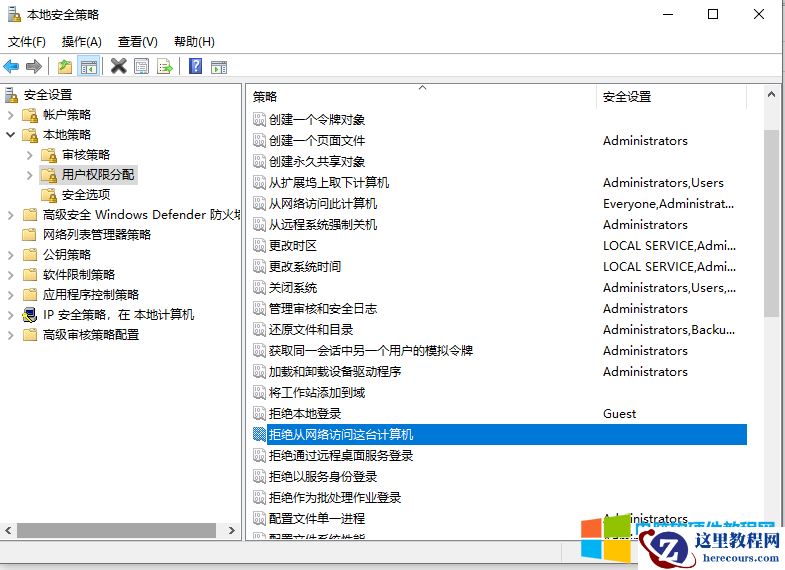Click the show/hide action pane icon

[x=219, y=66]
